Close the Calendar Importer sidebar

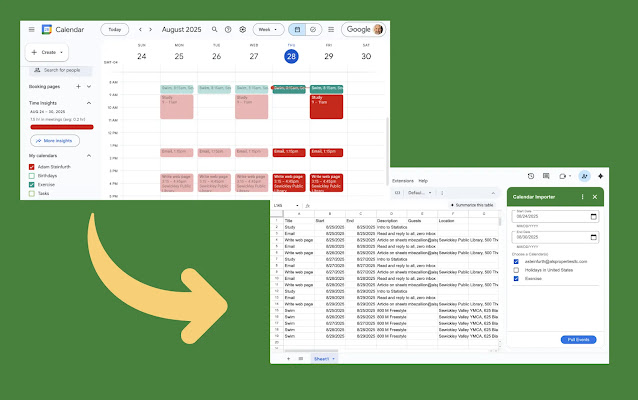[595, 197]
